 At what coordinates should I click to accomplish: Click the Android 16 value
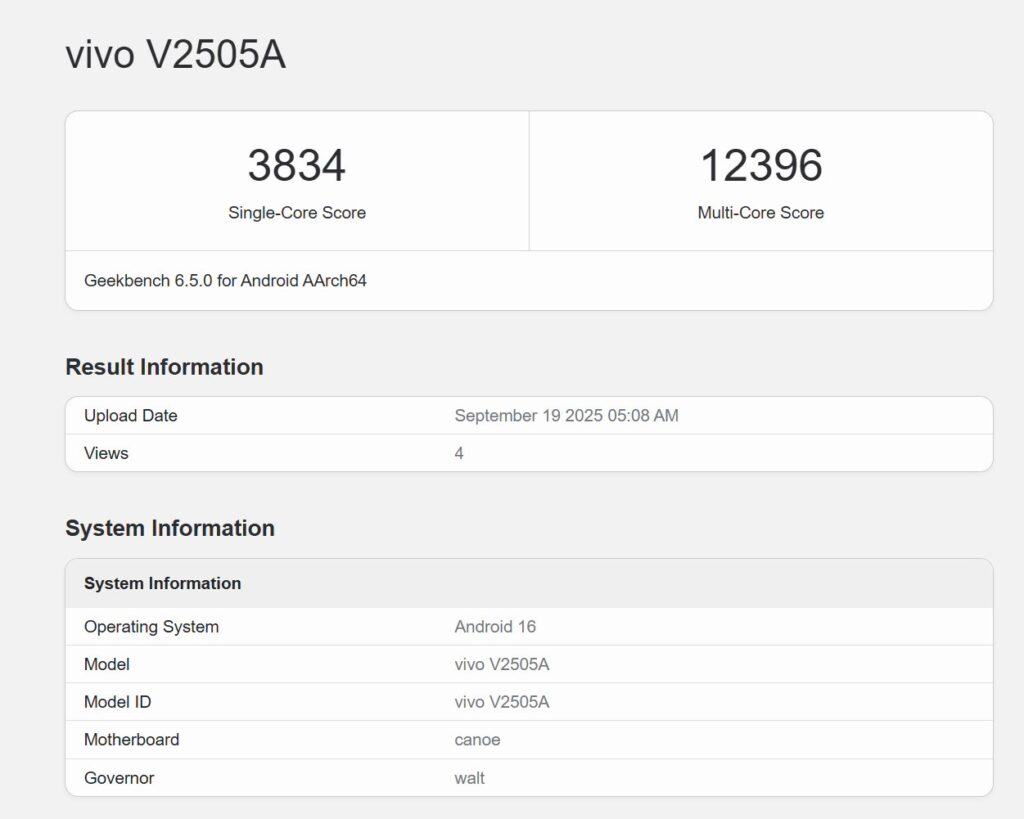[495, 627]
